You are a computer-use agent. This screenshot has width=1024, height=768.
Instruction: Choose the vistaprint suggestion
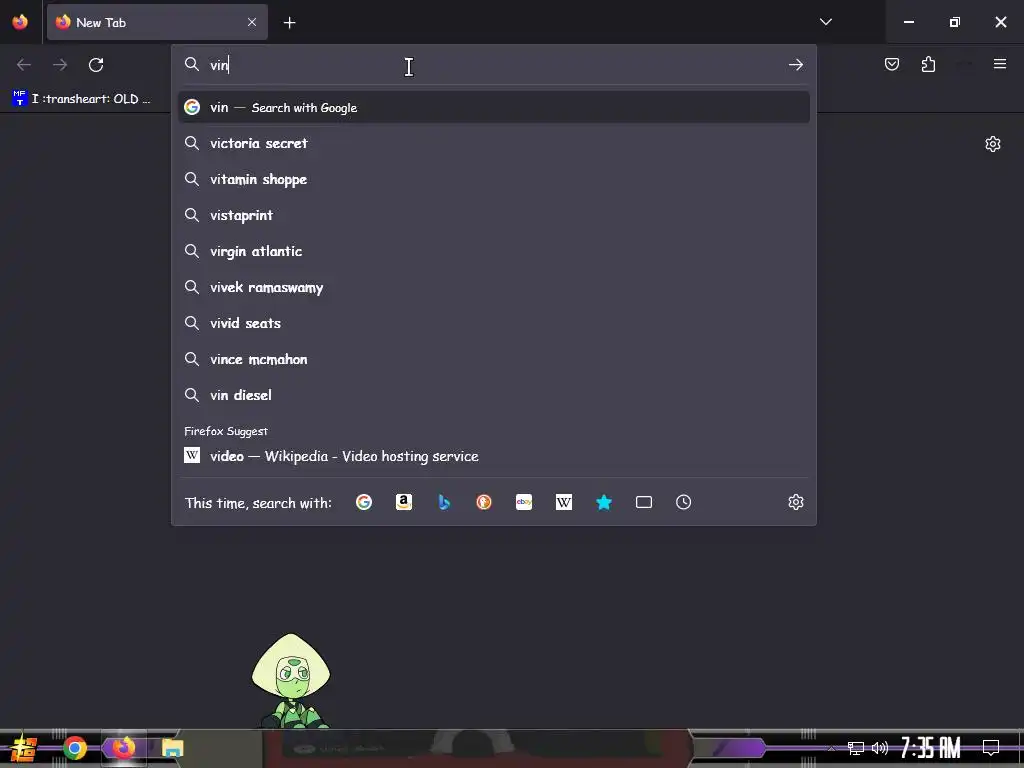pyautogui.click(x=494, y=215)
